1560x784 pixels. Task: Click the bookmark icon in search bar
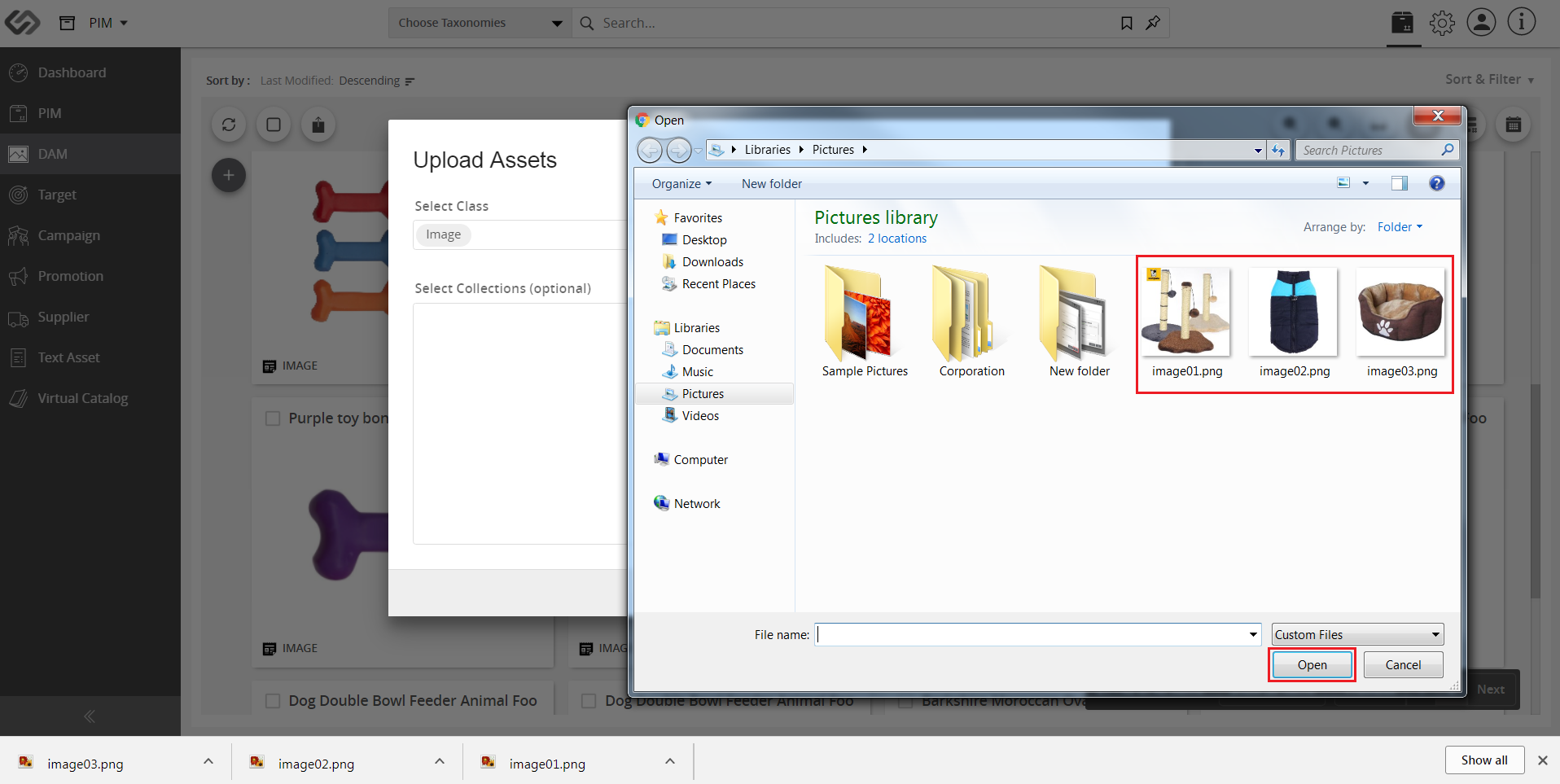tap(1127, 23)
